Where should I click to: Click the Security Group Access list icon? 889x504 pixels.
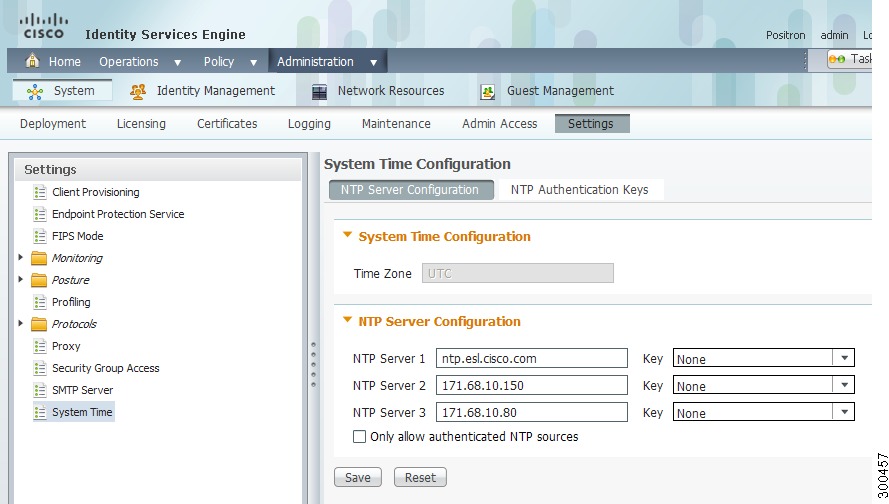40,368
